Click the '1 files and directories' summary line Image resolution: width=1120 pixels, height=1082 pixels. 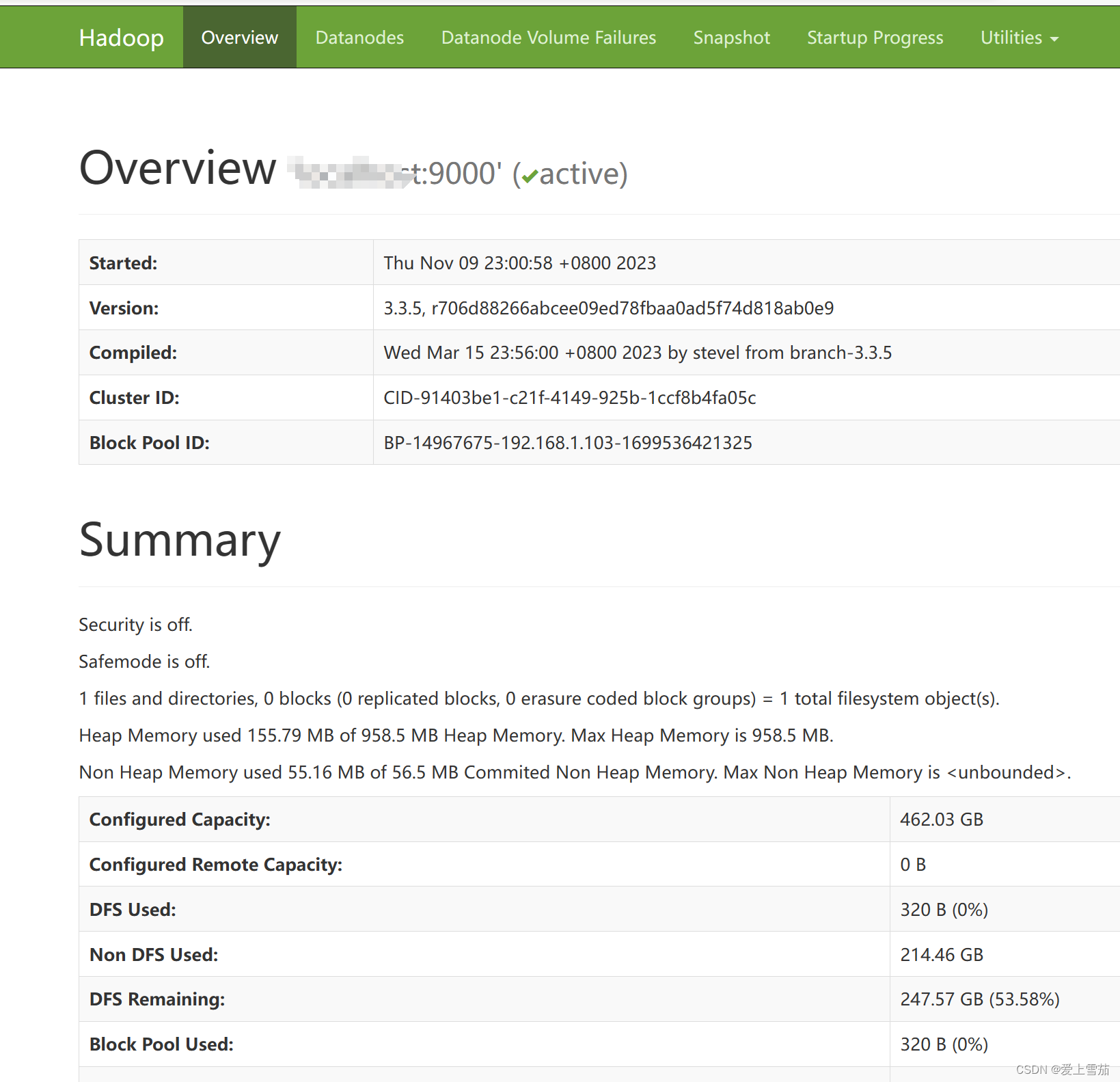click(x=539, y=699)
